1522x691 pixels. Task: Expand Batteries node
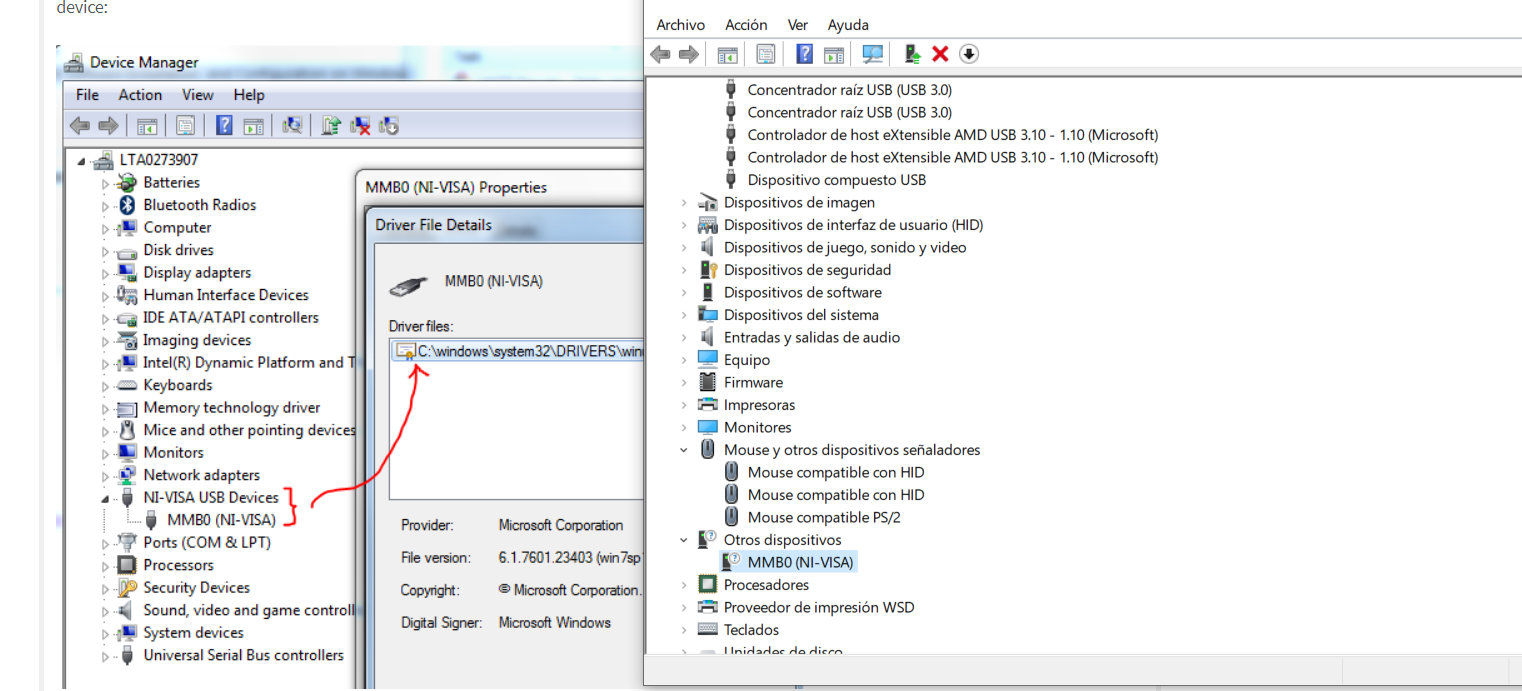pyautogui.click(x=105, y=183)
